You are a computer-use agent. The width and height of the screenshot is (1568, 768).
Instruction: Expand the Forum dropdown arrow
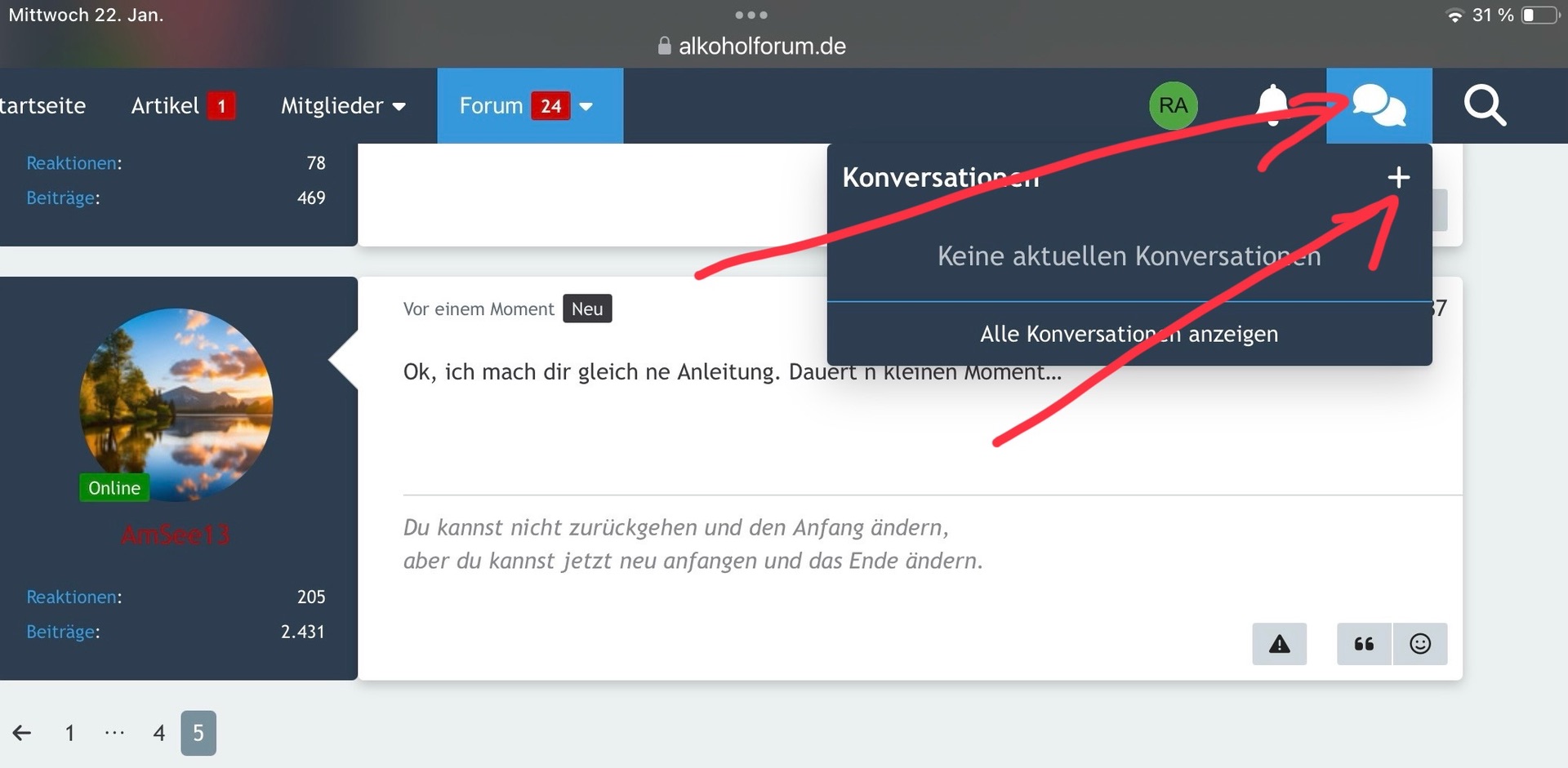(x=586, y=106)
